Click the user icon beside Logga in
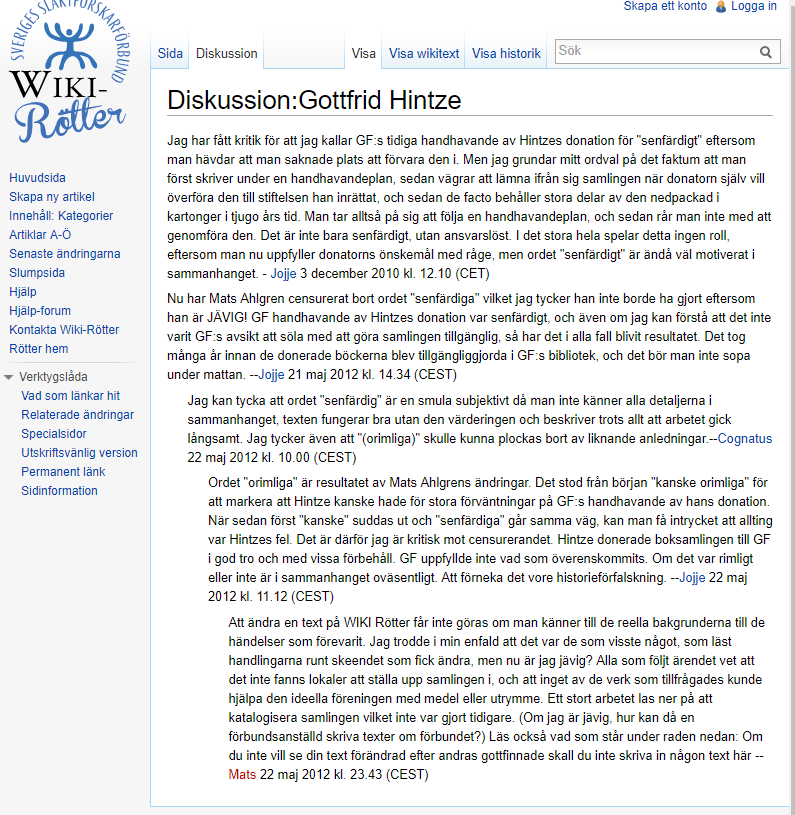795x815 pixels. 722,6
